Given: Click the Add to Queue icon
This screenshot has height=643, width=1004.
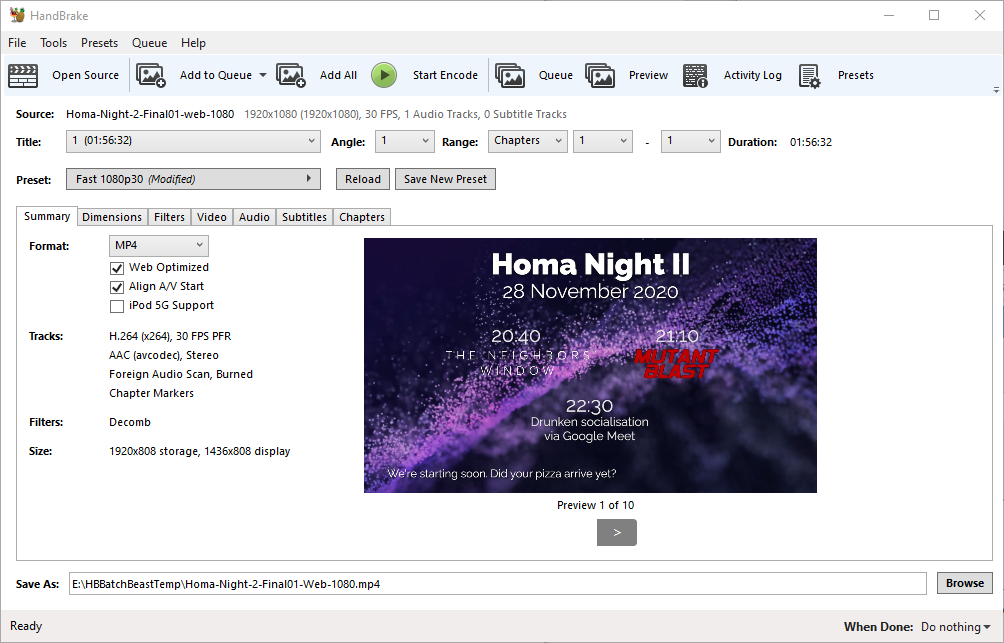Looking at the screenshot, I should (151, 75).
